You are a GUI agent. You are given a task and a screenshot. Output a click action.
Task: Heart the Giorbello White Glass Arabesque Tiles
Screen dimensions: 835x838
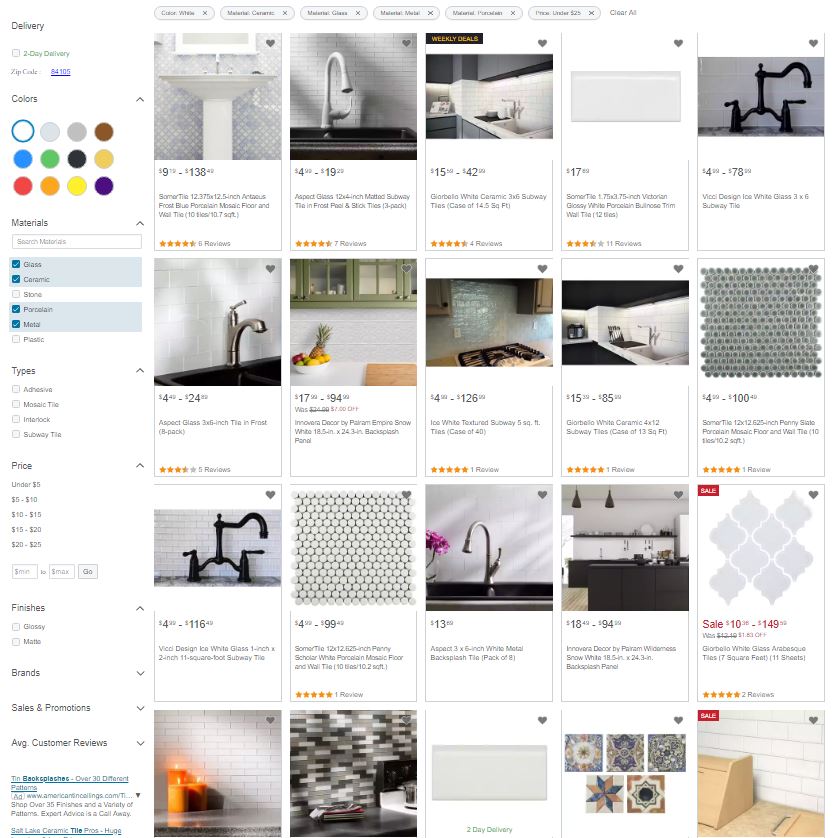813,495
